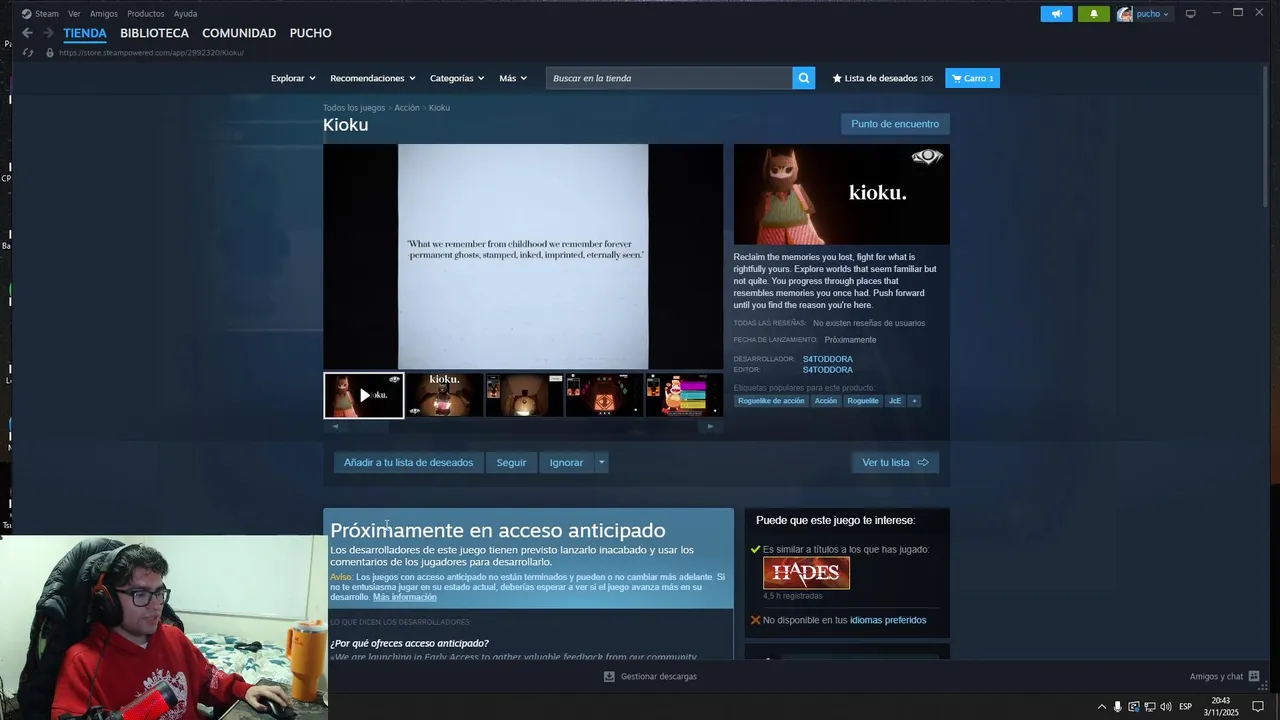Open the Recomendaciones dropdown
This screenshot has height=720, width=1280.
(x=372, y=78)
